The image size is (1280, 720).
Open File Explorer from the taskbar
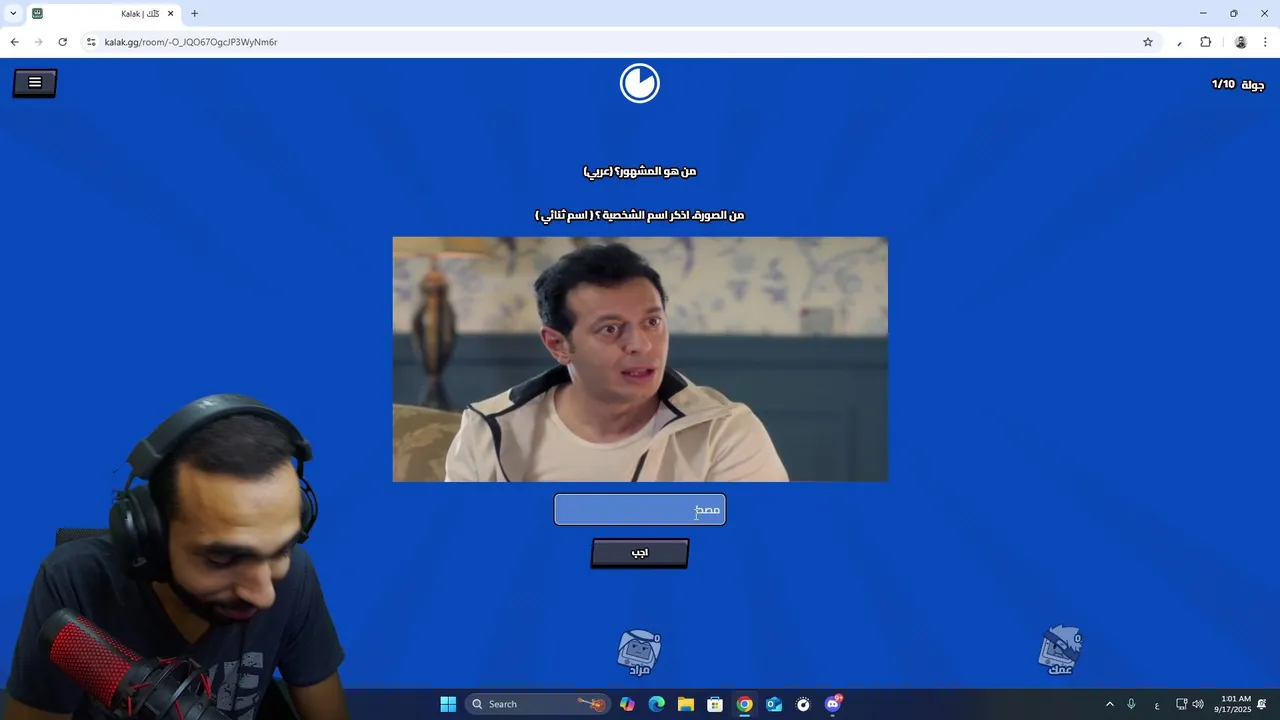tap(686, 704)
